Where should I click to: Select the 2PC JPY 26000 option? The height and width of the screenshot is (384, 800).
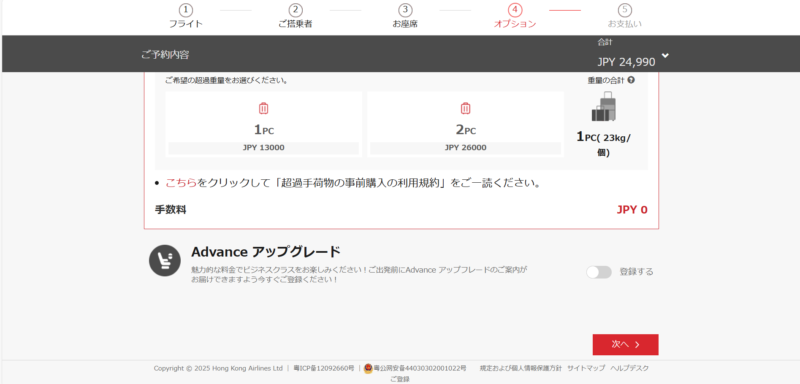point(465,124)
